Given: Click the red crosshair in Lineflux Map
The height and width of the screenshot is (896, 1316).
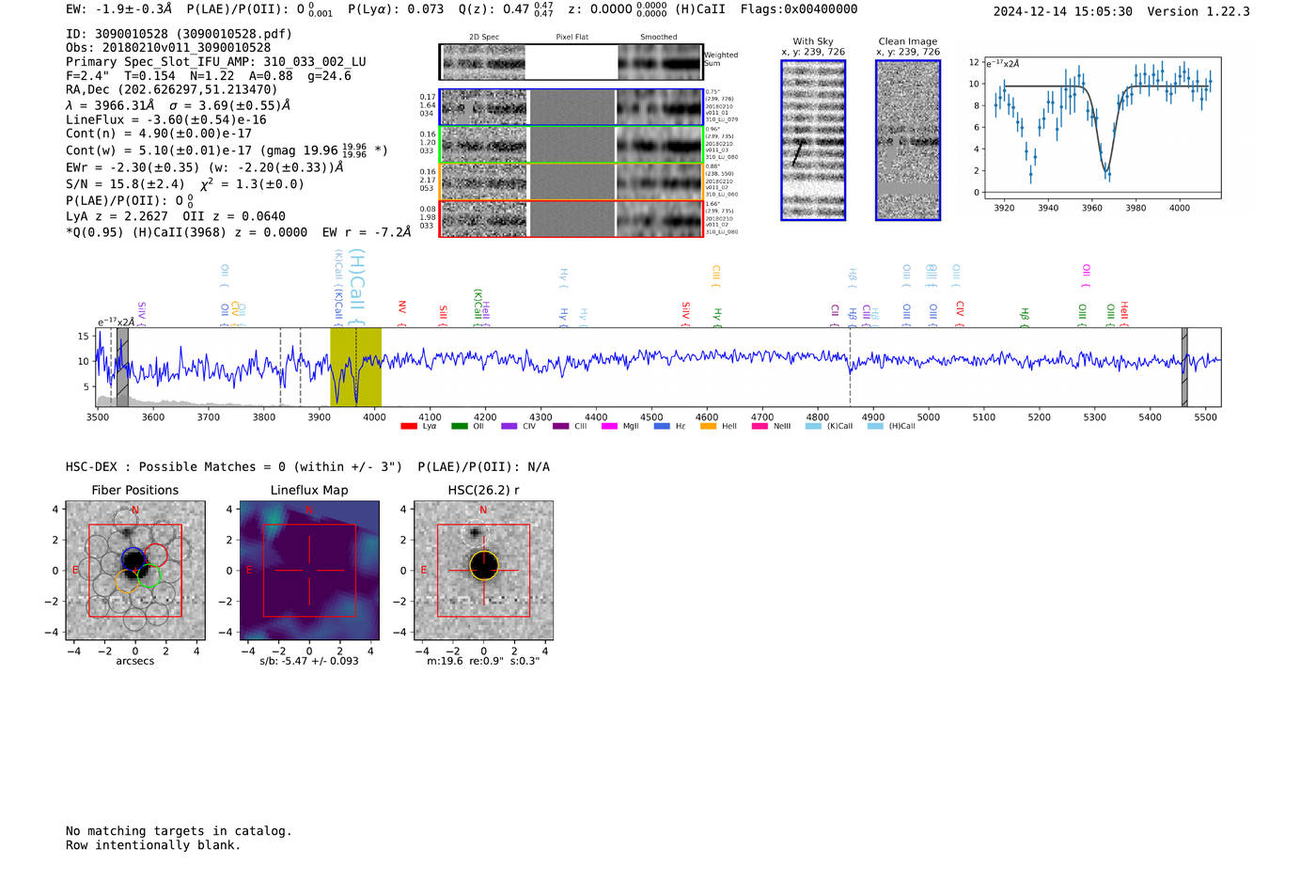Looking at the screenshot, I should (309, 571).
